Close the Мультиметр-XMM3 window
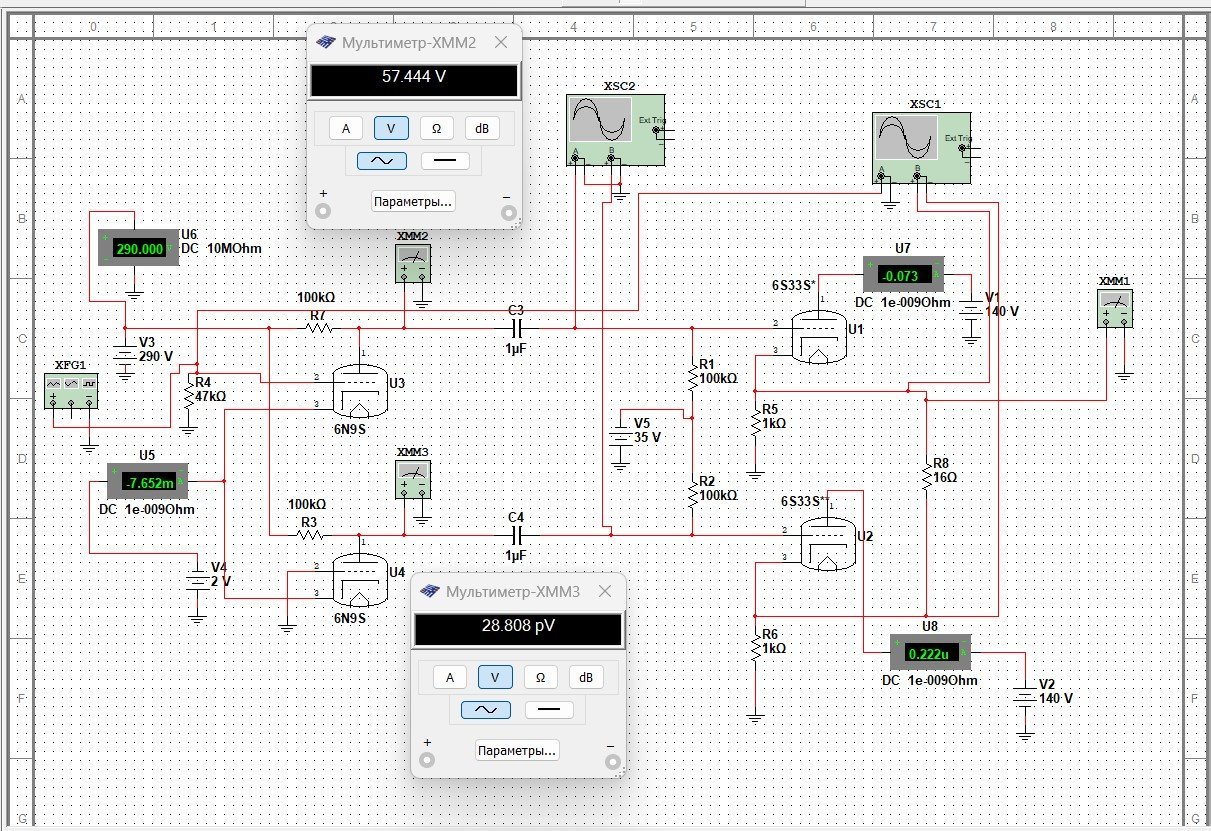1211x831 pixels. click(605, 591)
